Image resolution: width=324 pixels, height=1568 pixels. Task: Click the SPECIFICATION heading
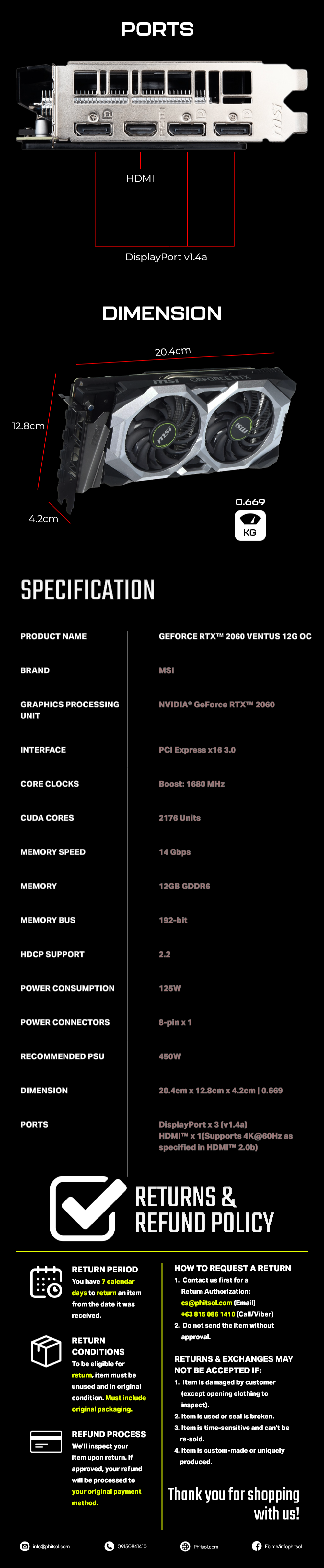pos(87,589)
